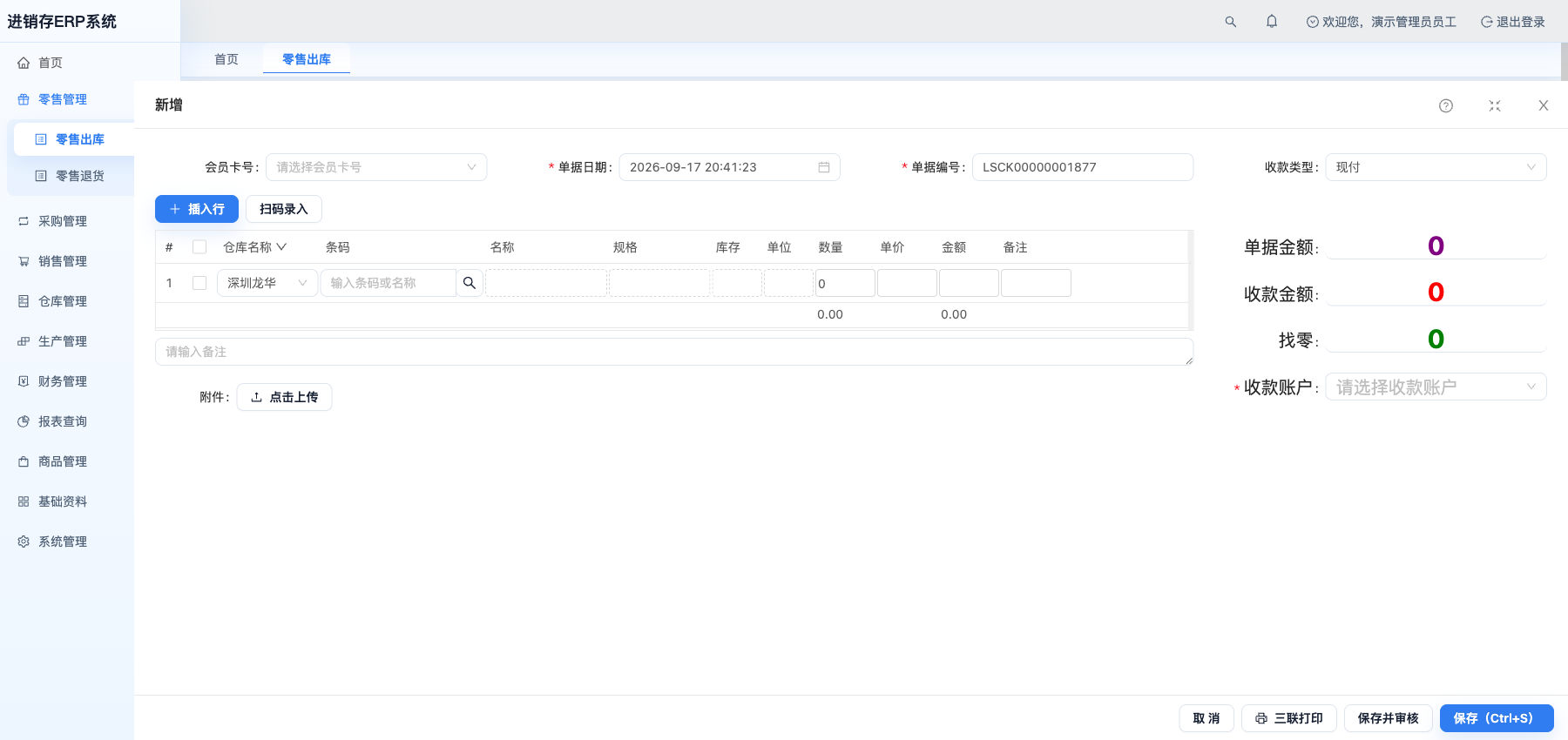Screen dimensions: 1568x740
Task: Open the 收款类型 dropdown showing 现付
Action: pyautogui.click(x=1436, y=167)
